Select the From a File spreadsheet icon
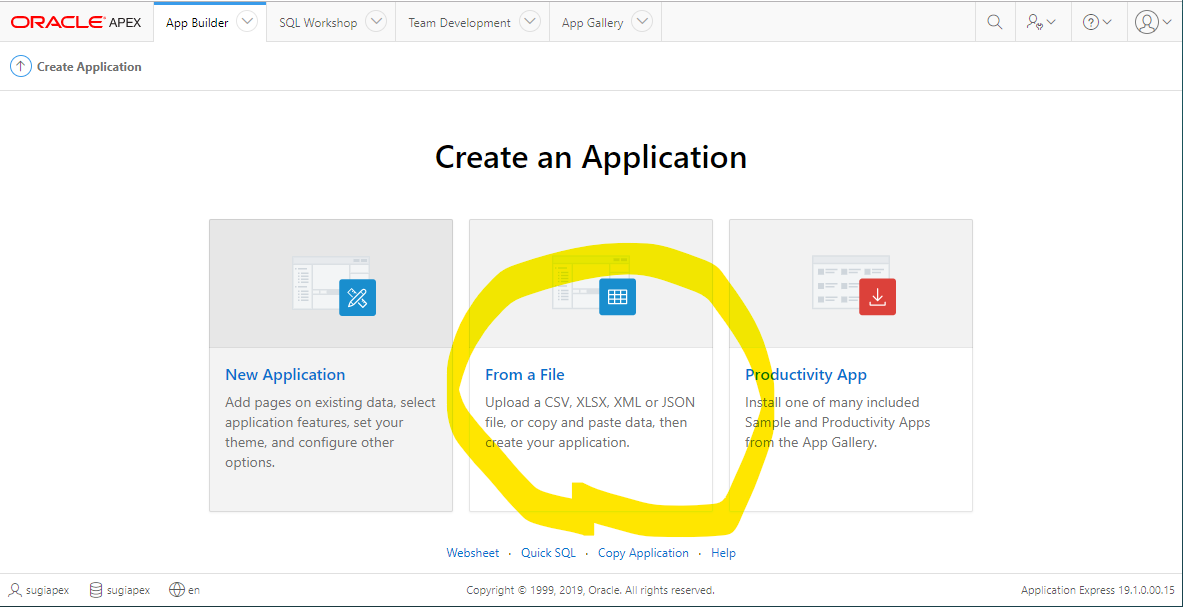This screenshot has width=1183, height=607. click(x=617, y=297)
